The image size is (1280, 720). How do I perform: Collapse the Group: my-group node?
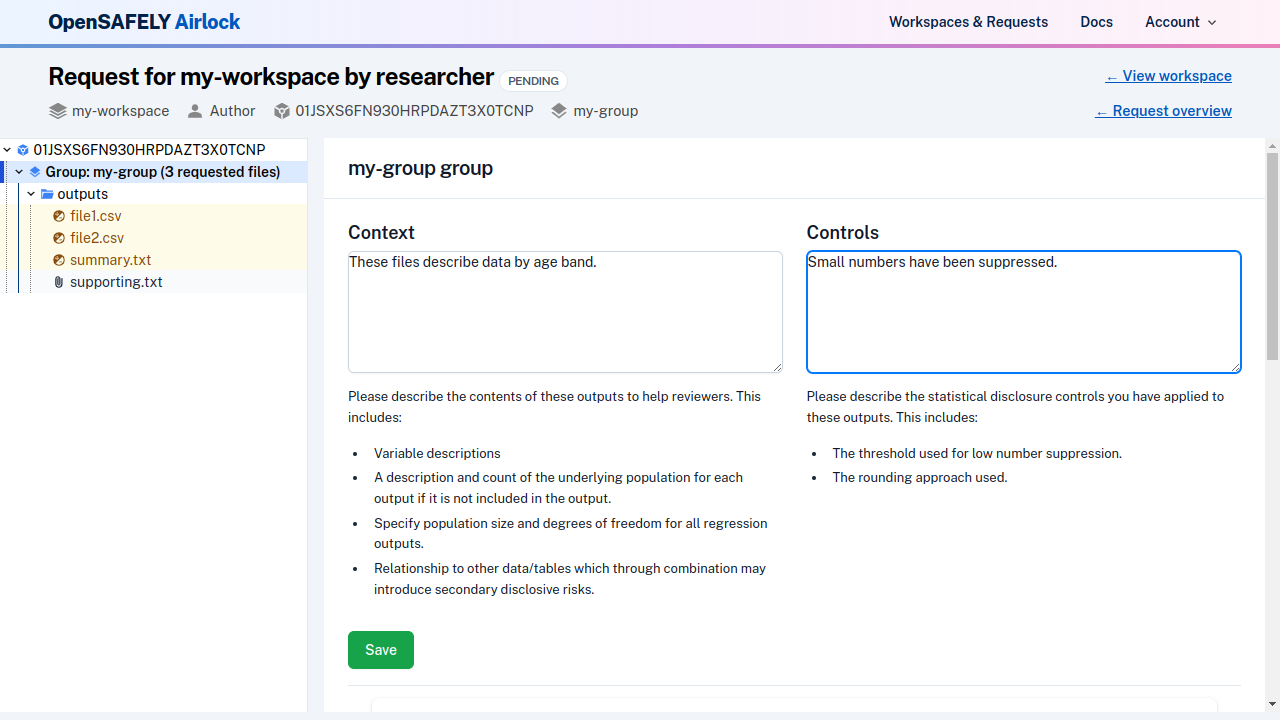click(x=18, y=171)
